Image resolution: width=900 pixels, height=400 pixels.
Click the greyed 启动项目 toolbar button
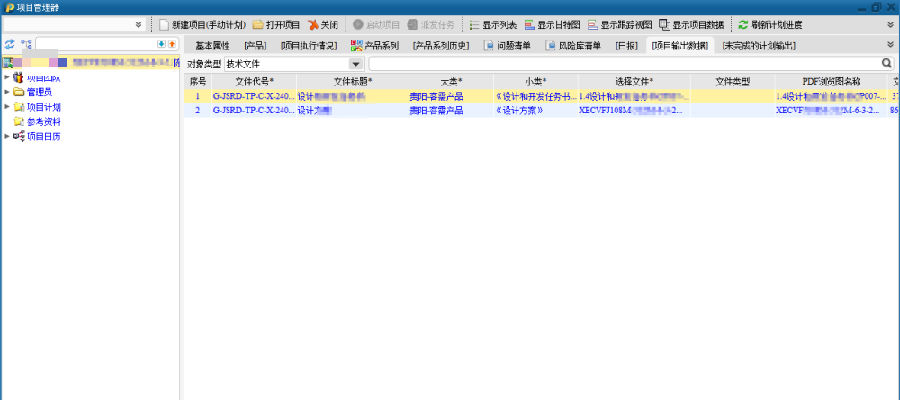click(x=377, y=25)
